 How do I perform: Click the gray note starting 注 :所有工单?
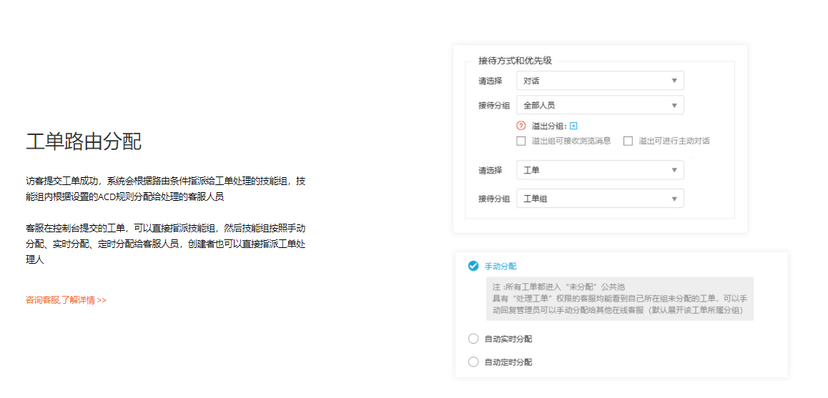coord(620,299)
